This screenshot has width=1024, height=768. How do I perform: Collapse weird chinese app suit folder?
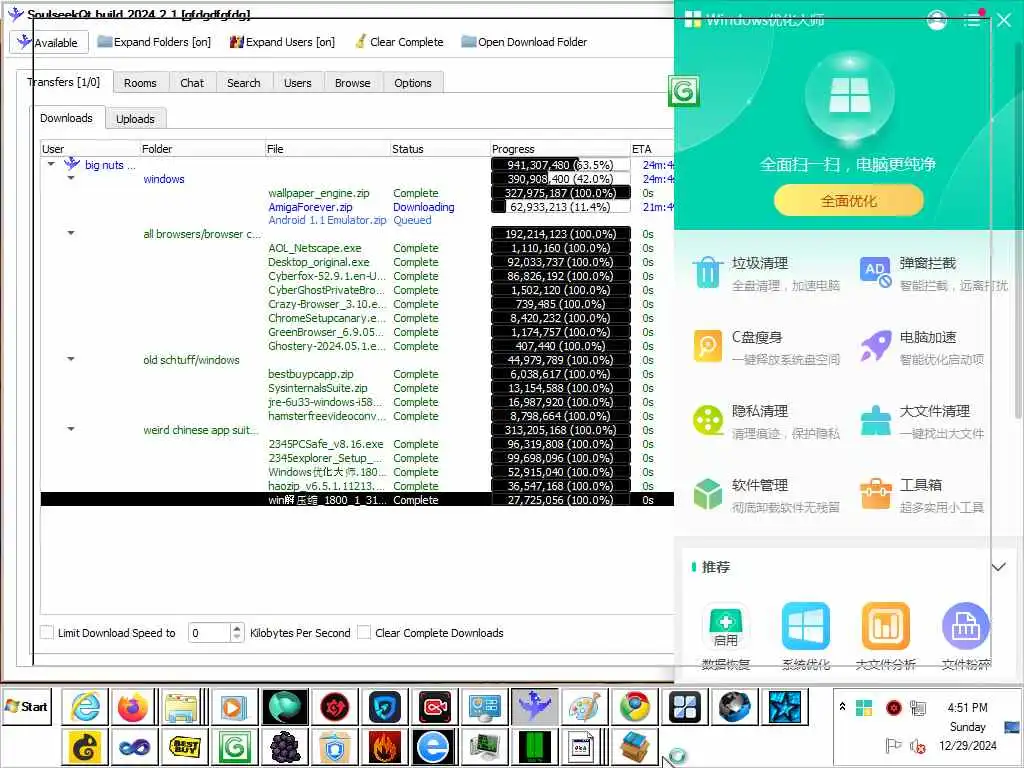(71, 429)
